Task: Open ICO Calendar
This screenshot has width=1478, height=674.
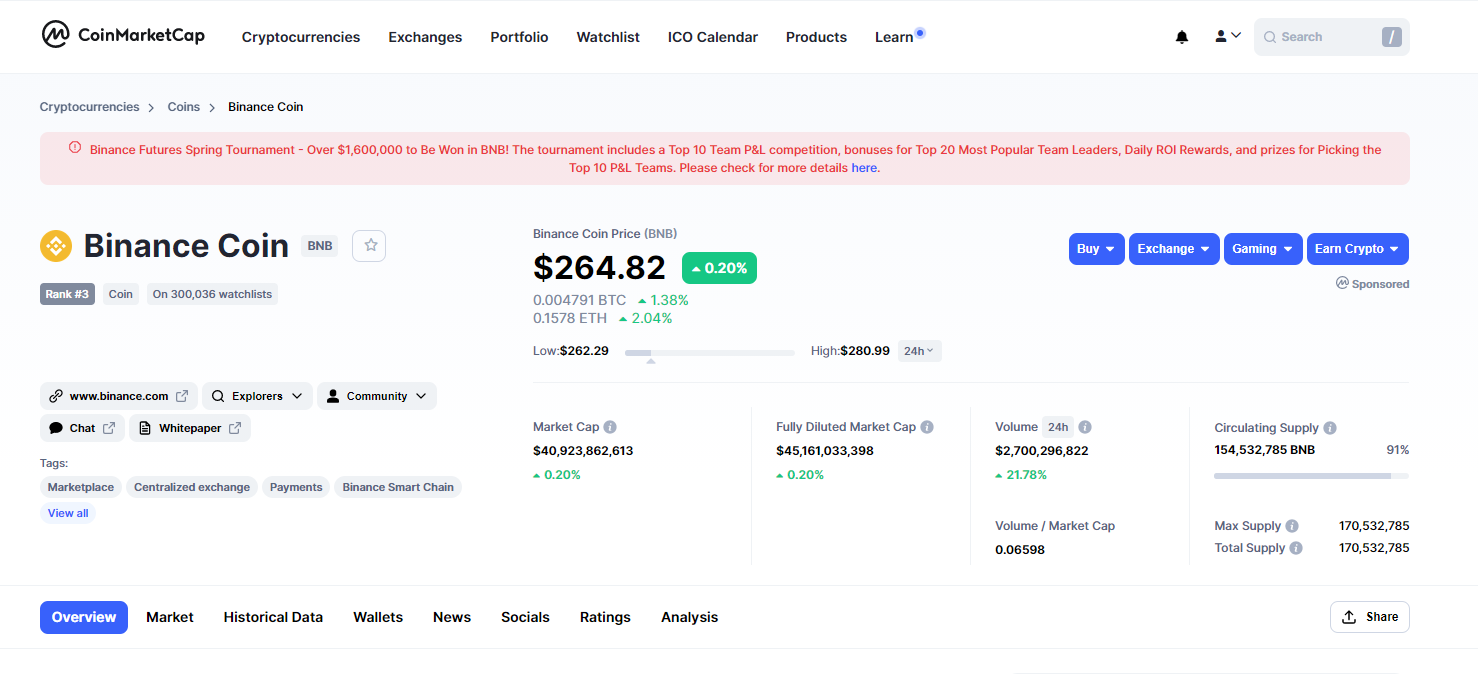Action: point(713,37)
